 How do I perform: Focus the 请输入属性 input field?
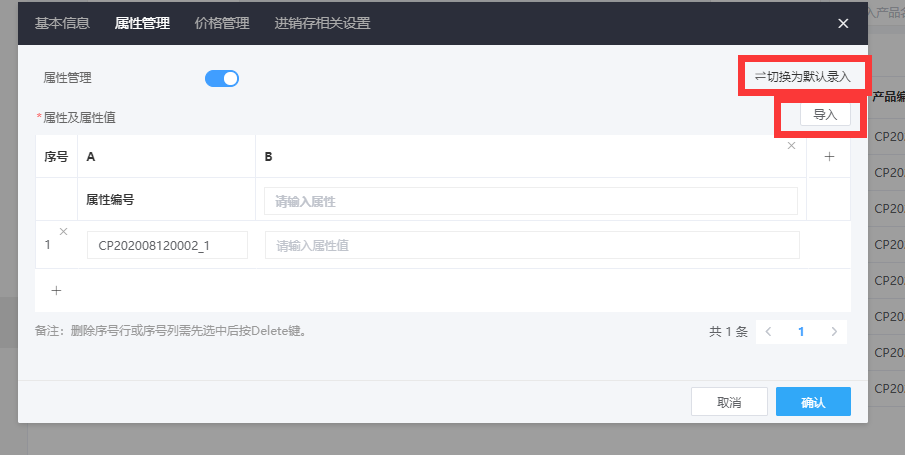coord(531,201)
